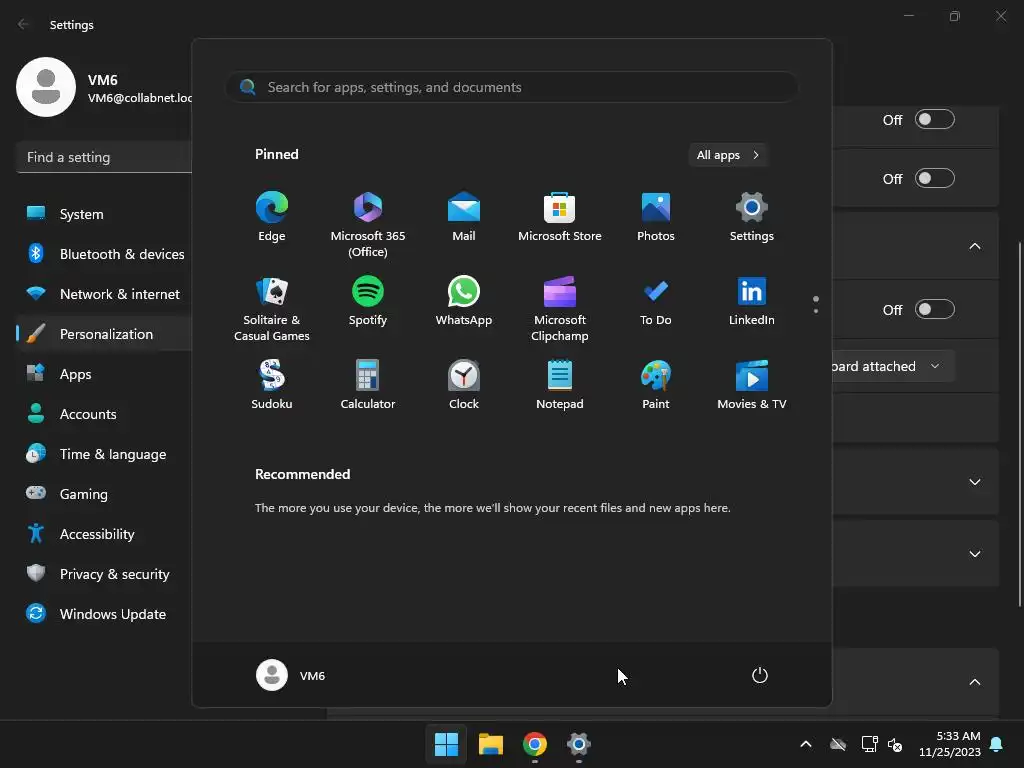1024x768 pixels.
Task: Click the back arrow in Settings
Action: pos(23,24)
